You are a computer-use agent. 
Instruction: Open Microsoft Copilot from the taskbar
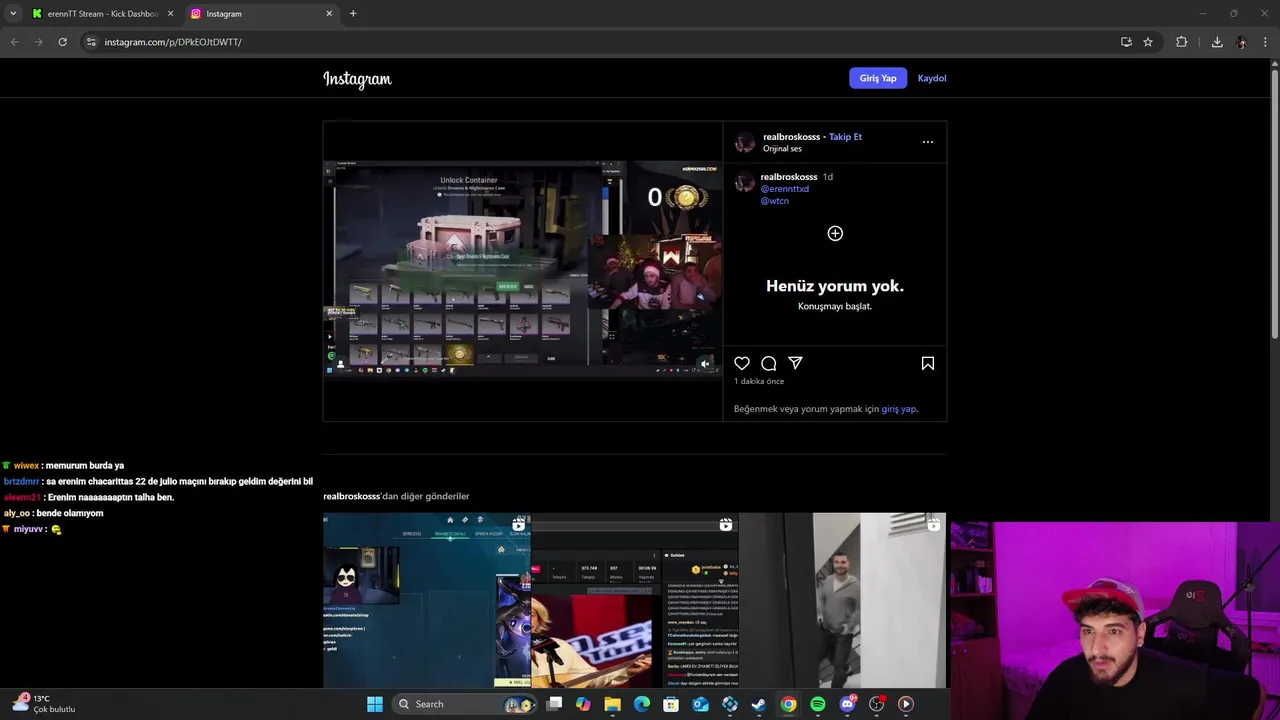pyautogui.click(x=583, y=704)
